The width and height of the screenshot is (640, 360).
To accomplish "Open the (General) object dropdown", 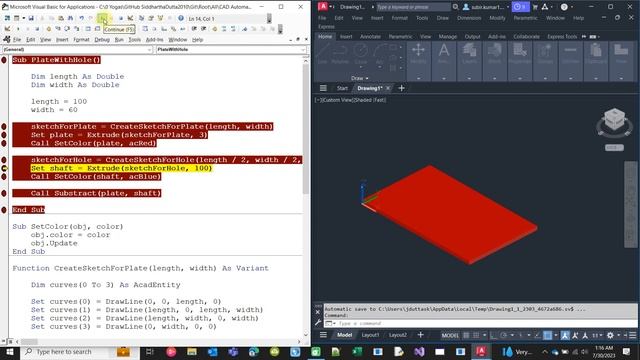I will [x=77, y=49].
